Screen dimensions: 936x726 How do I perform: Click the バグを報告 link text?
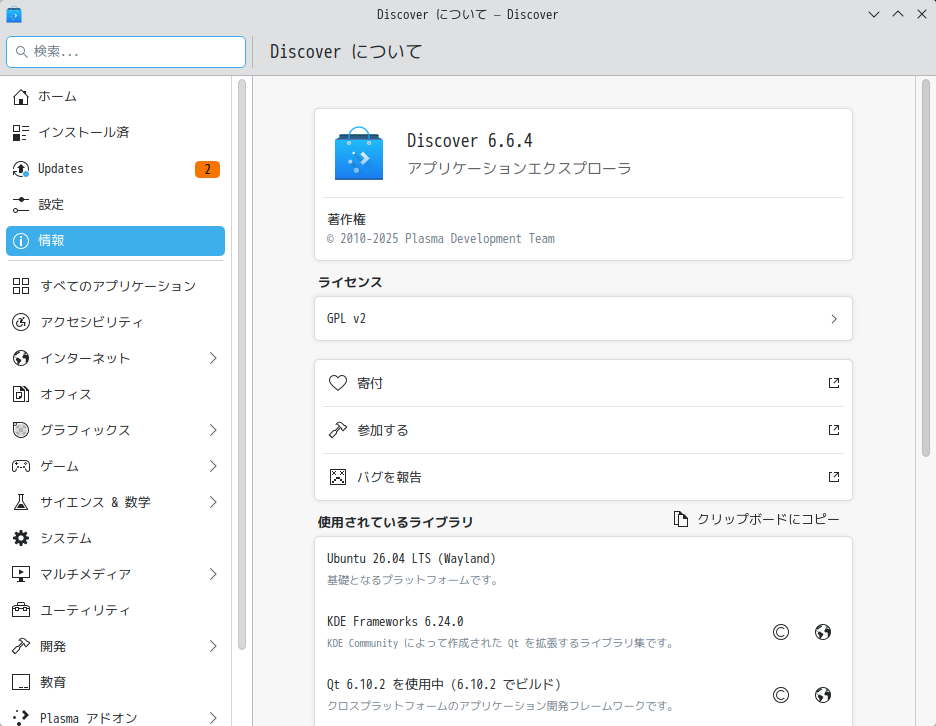389,478
